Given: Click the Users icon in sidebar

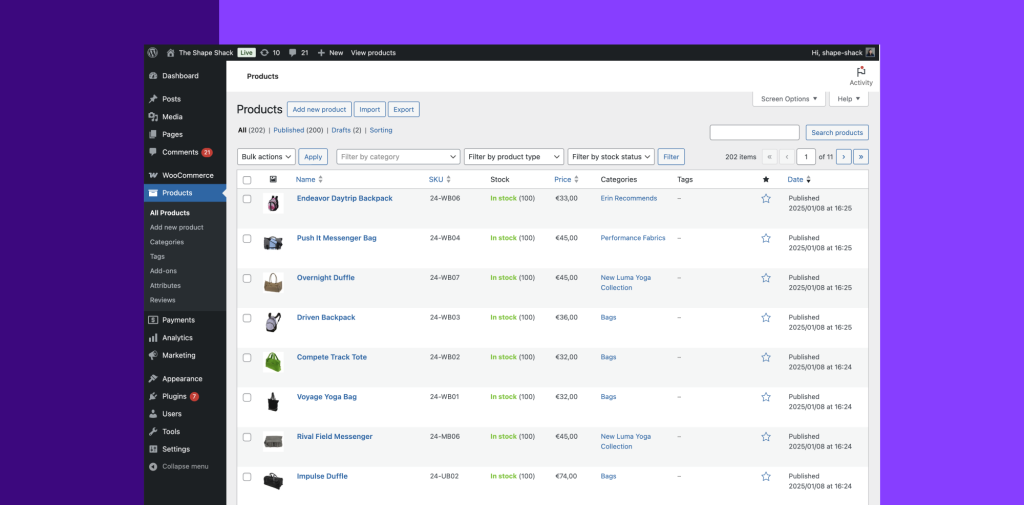Looking at the screenshot, I should (153, 414).
